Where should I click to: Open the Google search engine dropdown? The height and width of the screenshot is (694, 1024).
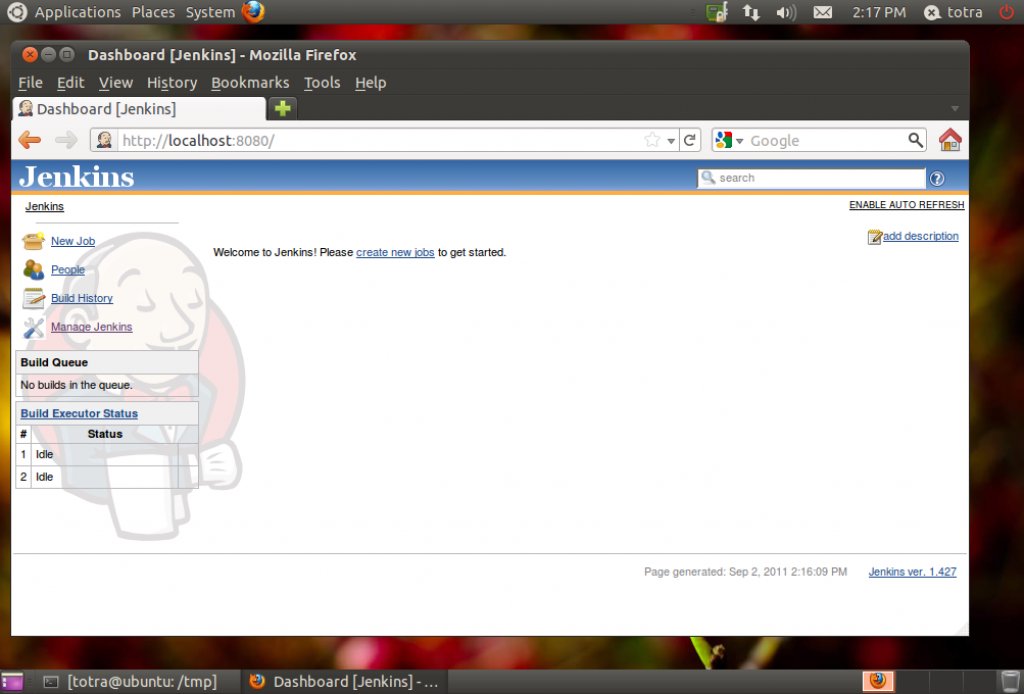pyautogui.click(x=728, y=140)
